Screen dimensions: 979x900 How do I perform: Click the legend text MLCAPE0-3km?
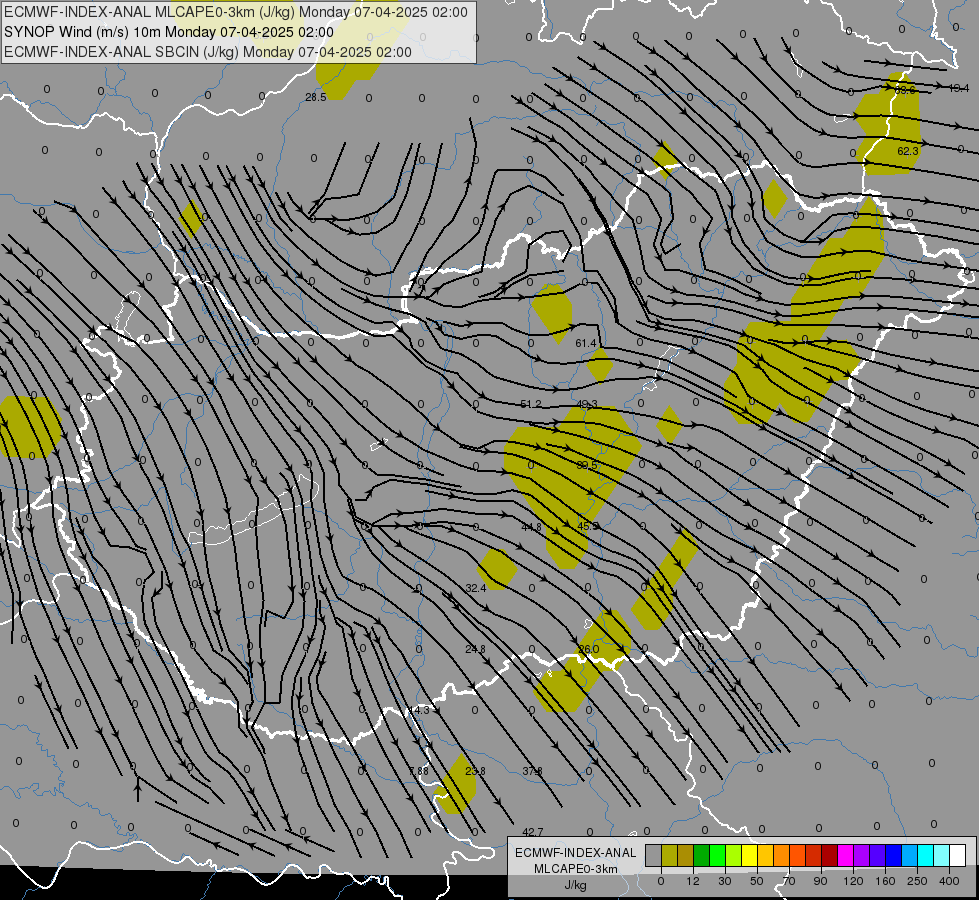576,869
